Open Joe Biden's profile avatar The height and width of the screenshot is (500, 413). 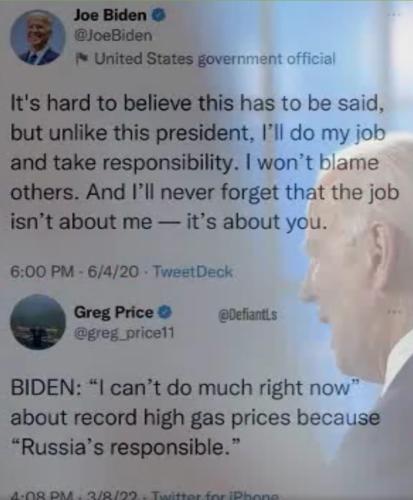(x=37, y=37)
